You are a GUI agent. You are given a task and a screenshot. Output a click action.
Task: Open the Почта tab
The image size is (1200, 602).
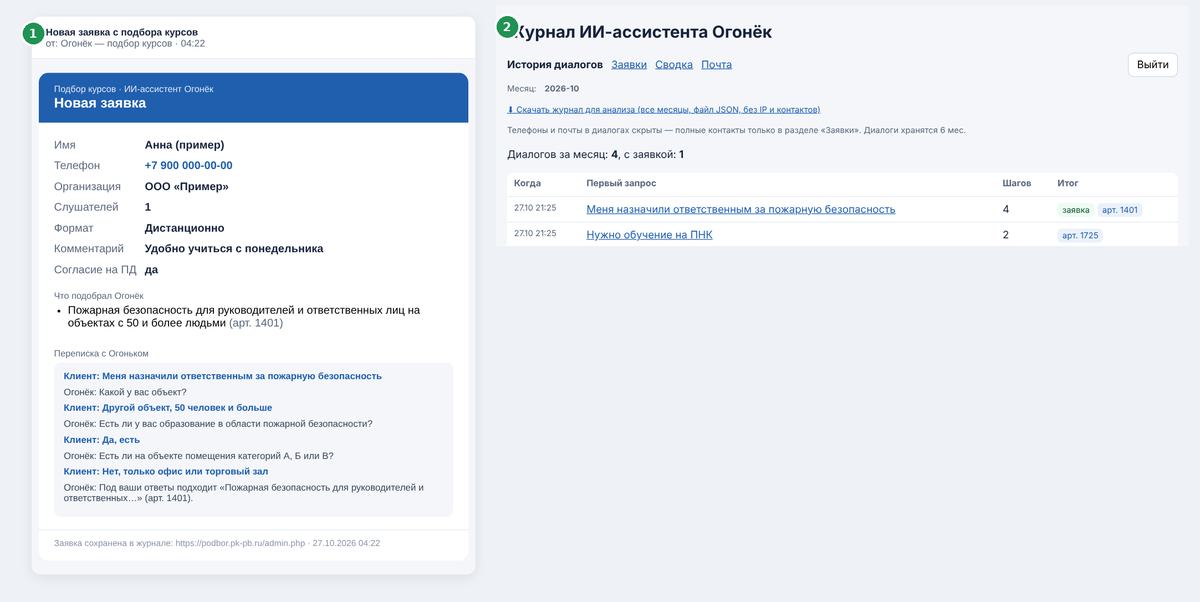(x=716, y=64)
